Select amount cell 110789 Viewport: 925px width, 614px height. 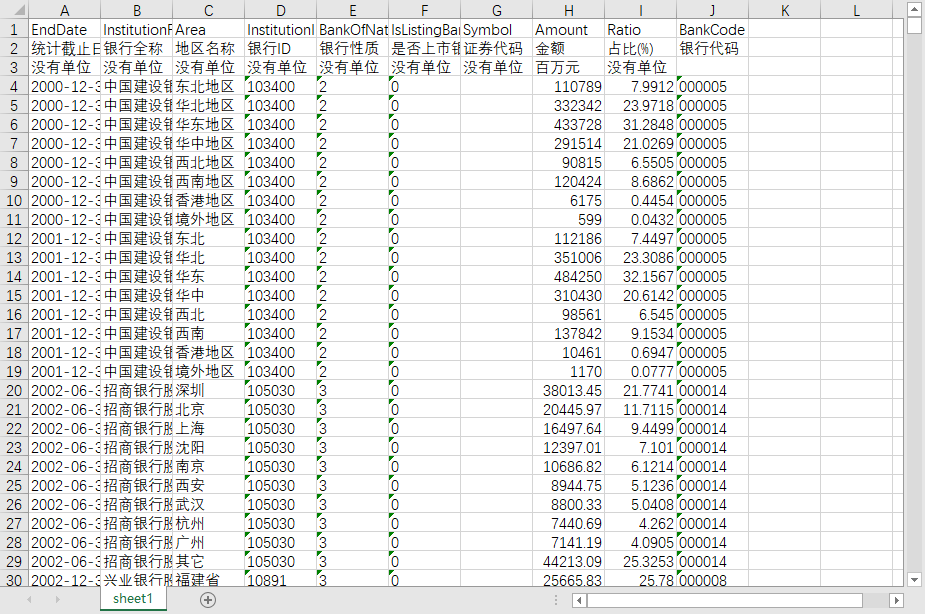click(569, 87)
